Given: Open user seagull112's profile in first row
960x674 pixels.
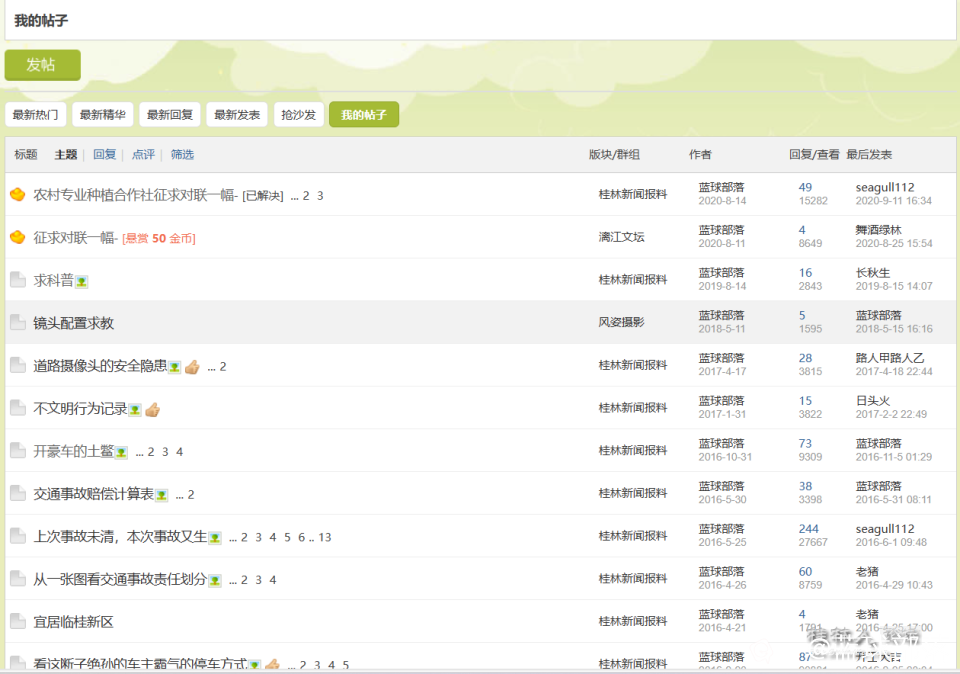Looking at the screenshot, I should point(884,188).
